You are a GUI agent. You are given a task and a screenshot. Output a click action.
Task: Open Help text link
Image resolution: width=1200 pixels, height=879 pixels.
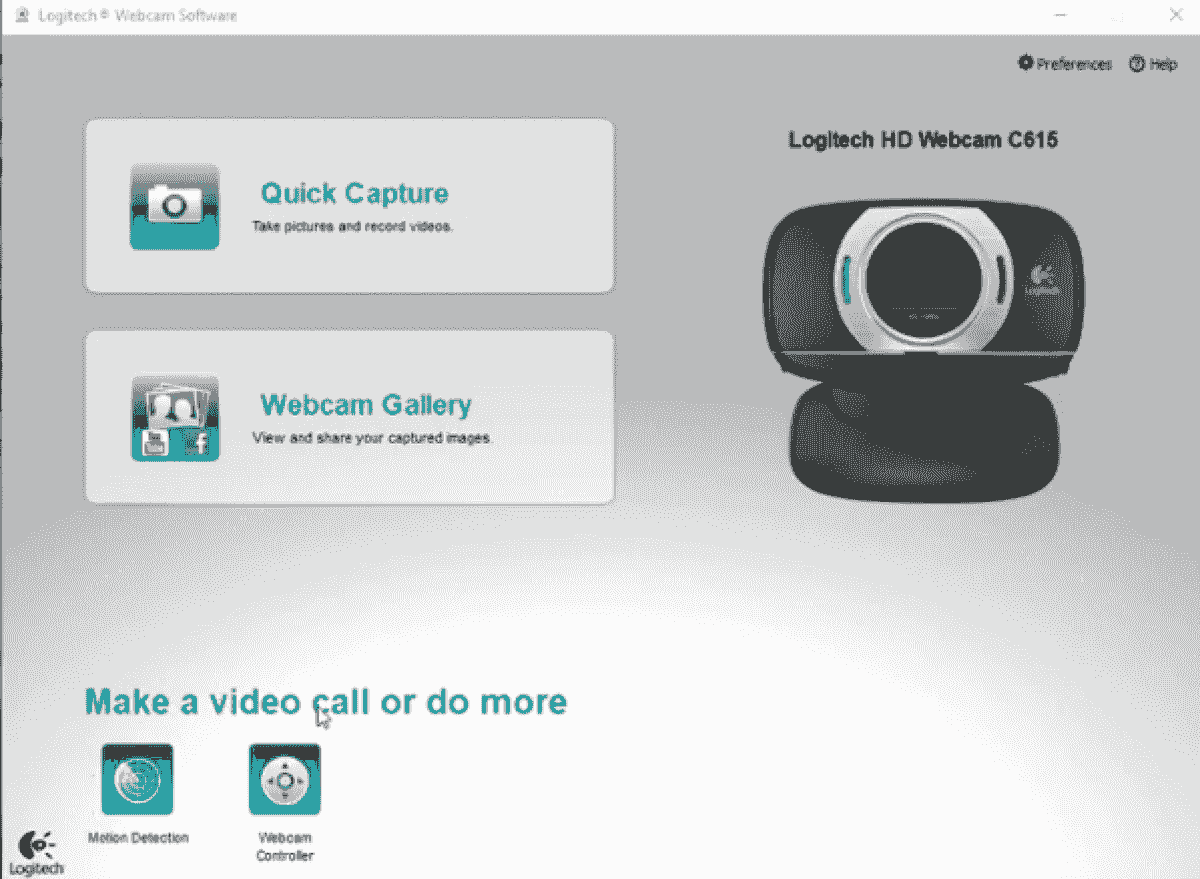pos(1164,64)
